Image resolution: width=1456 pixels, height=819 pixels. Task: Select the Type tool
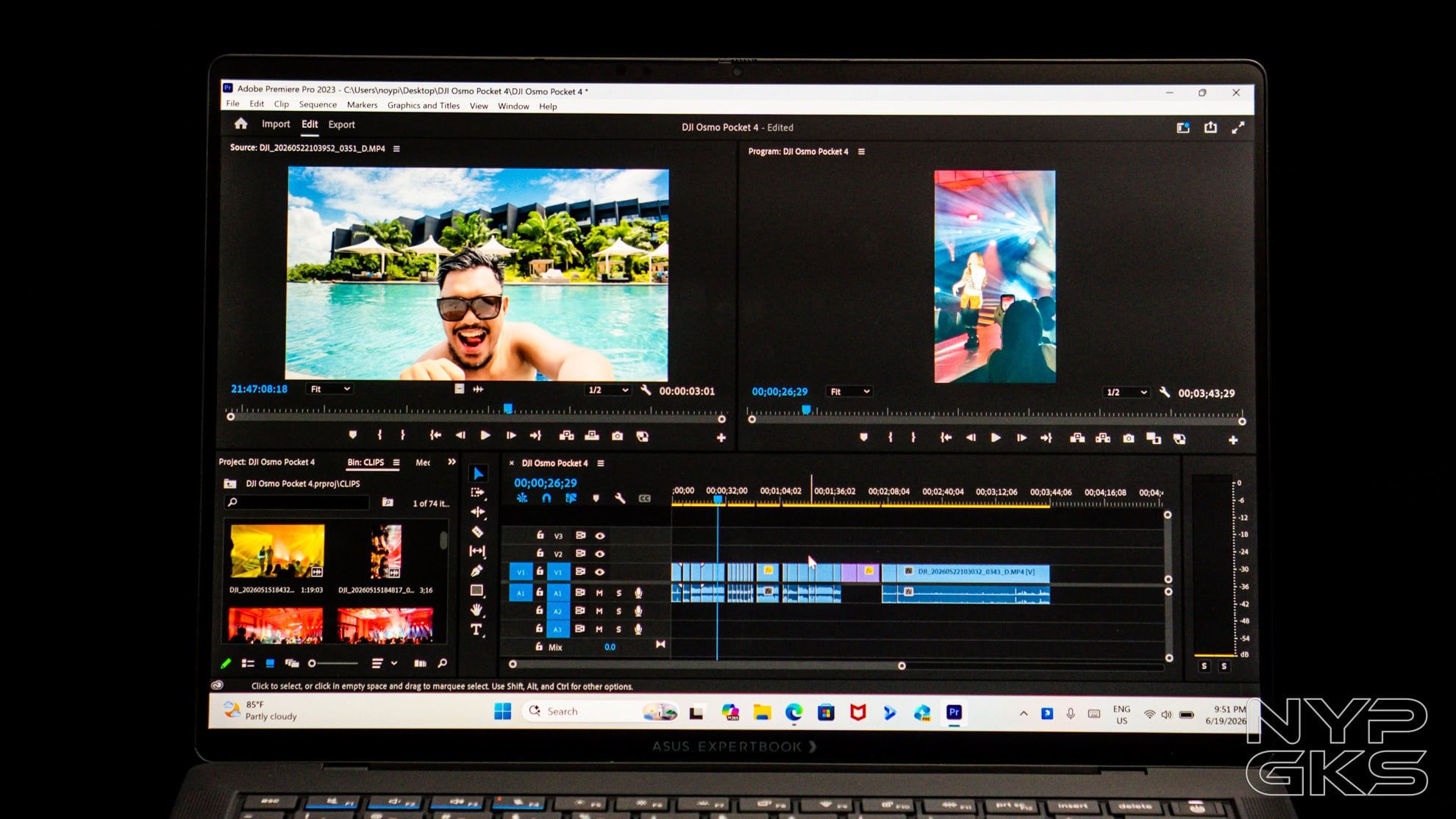pyautogui.click(x=477, y=629)
